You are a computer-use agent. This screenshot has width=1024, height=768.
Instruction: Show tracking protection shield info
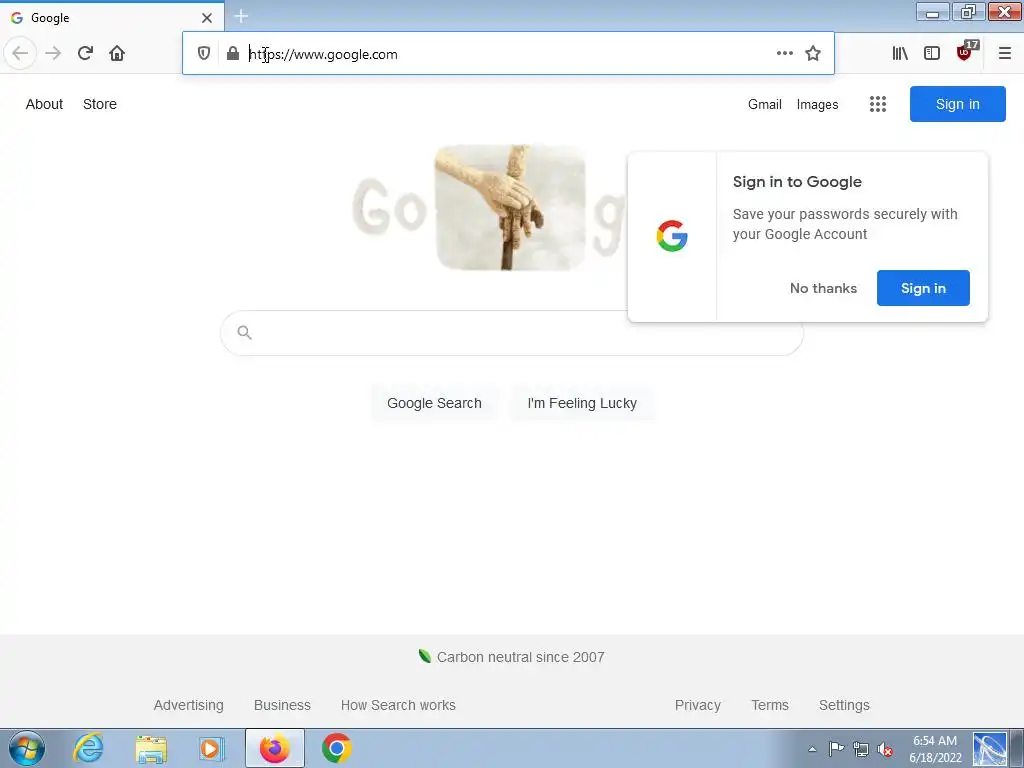[204, 54]
